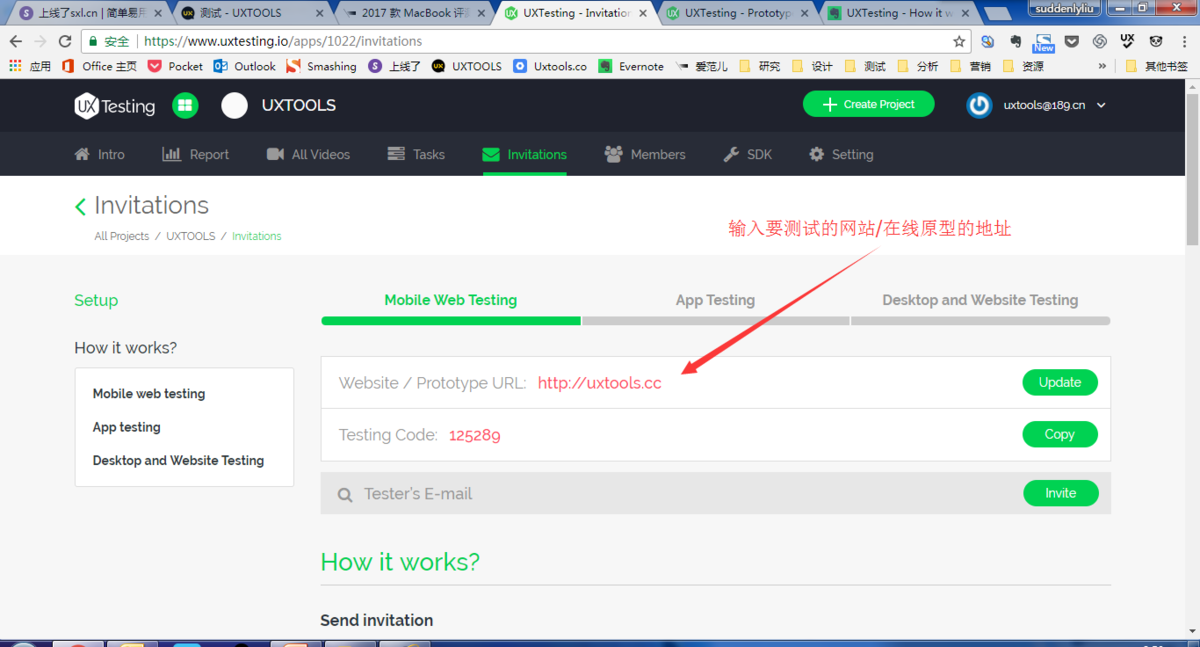Open the Members tab

click(x=645, y=154)
